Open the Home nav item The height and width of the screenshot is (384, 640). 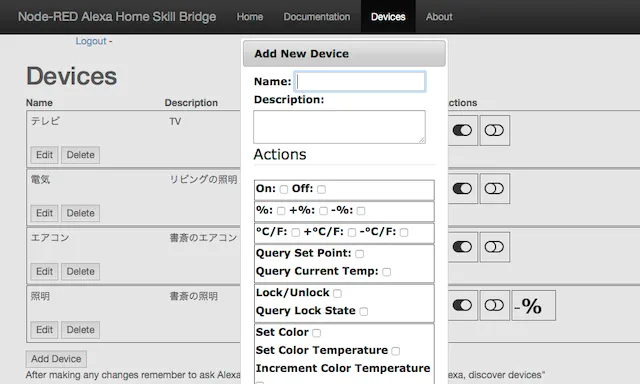click(250, 17)
